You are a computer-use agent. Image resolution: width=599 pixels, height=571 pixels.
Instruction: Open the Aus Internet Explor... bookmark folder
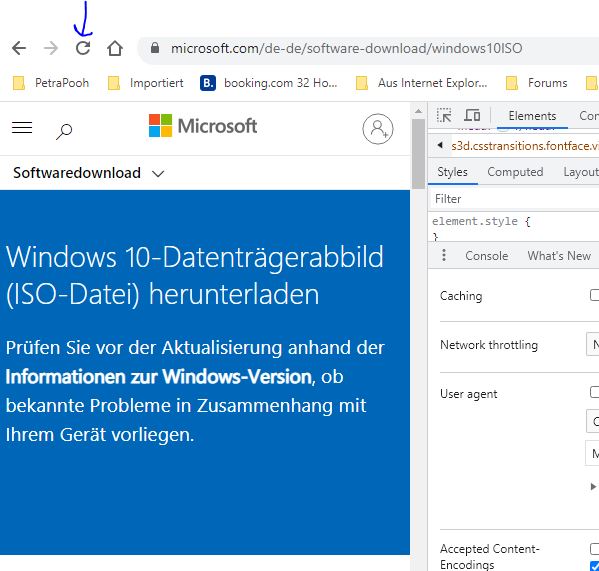click(x=422, y=83)
